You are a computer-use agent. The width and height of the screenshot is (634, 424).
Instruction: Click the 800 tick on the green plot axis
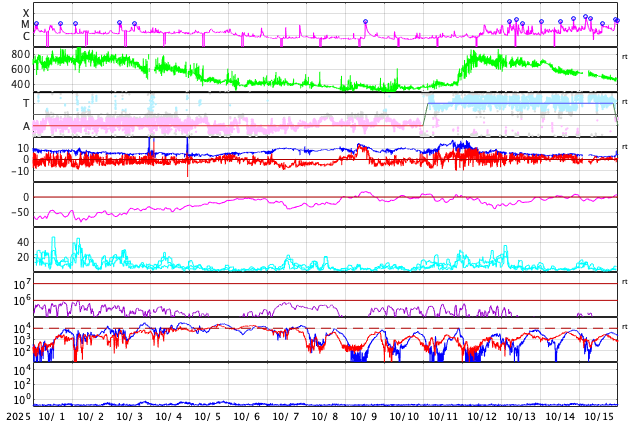21,54
